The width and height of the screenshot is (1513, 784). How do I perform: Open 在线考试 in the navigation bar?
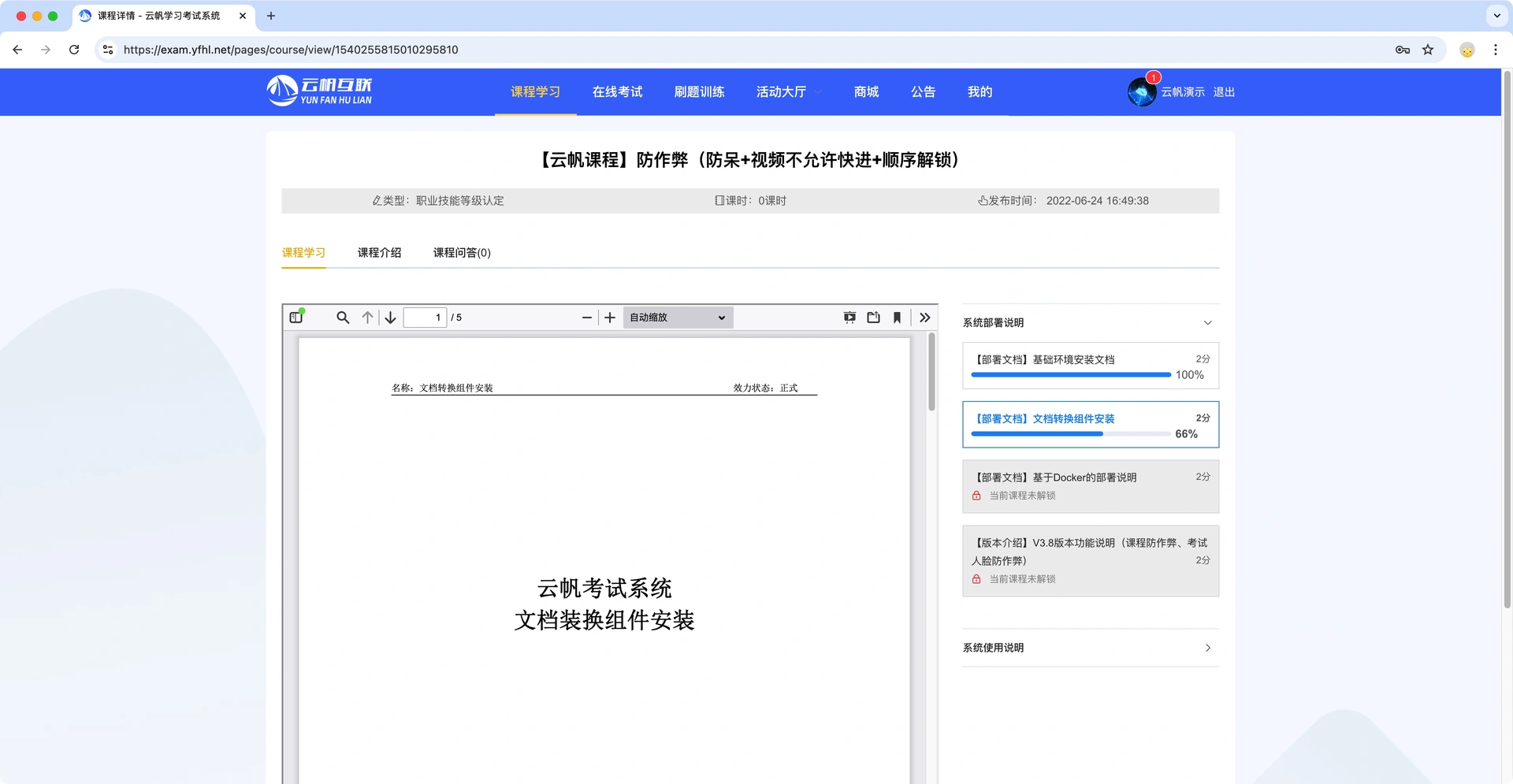pos(617,92)
